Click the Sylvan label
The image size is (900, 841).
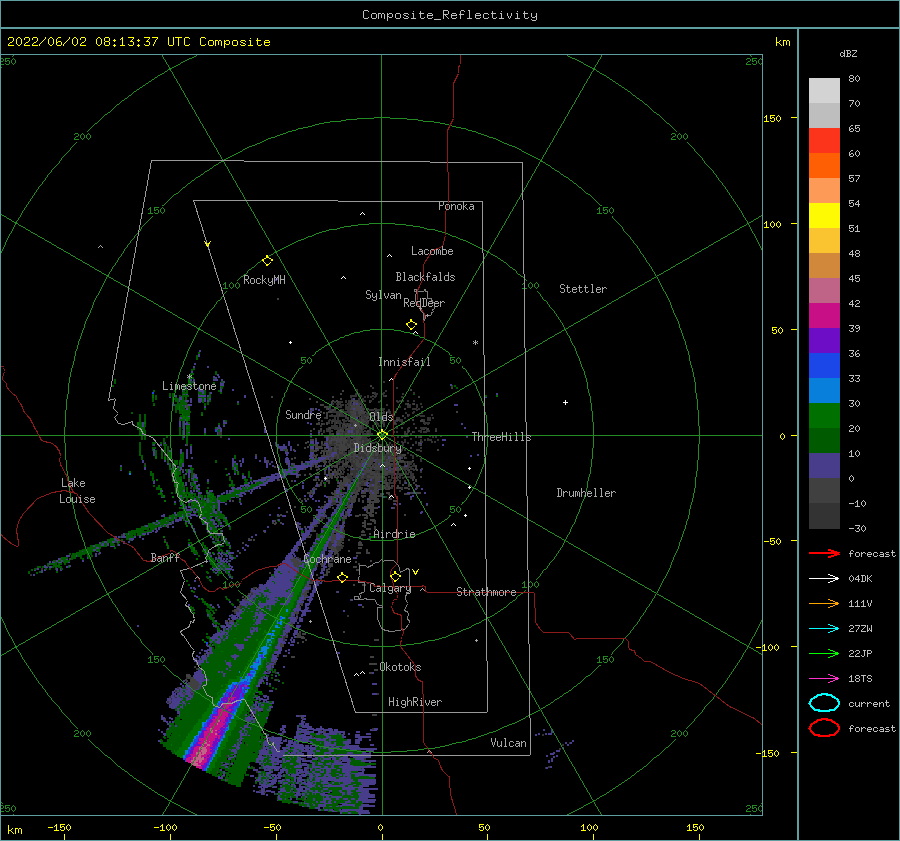pyautogui.click(x=383, y=295)
